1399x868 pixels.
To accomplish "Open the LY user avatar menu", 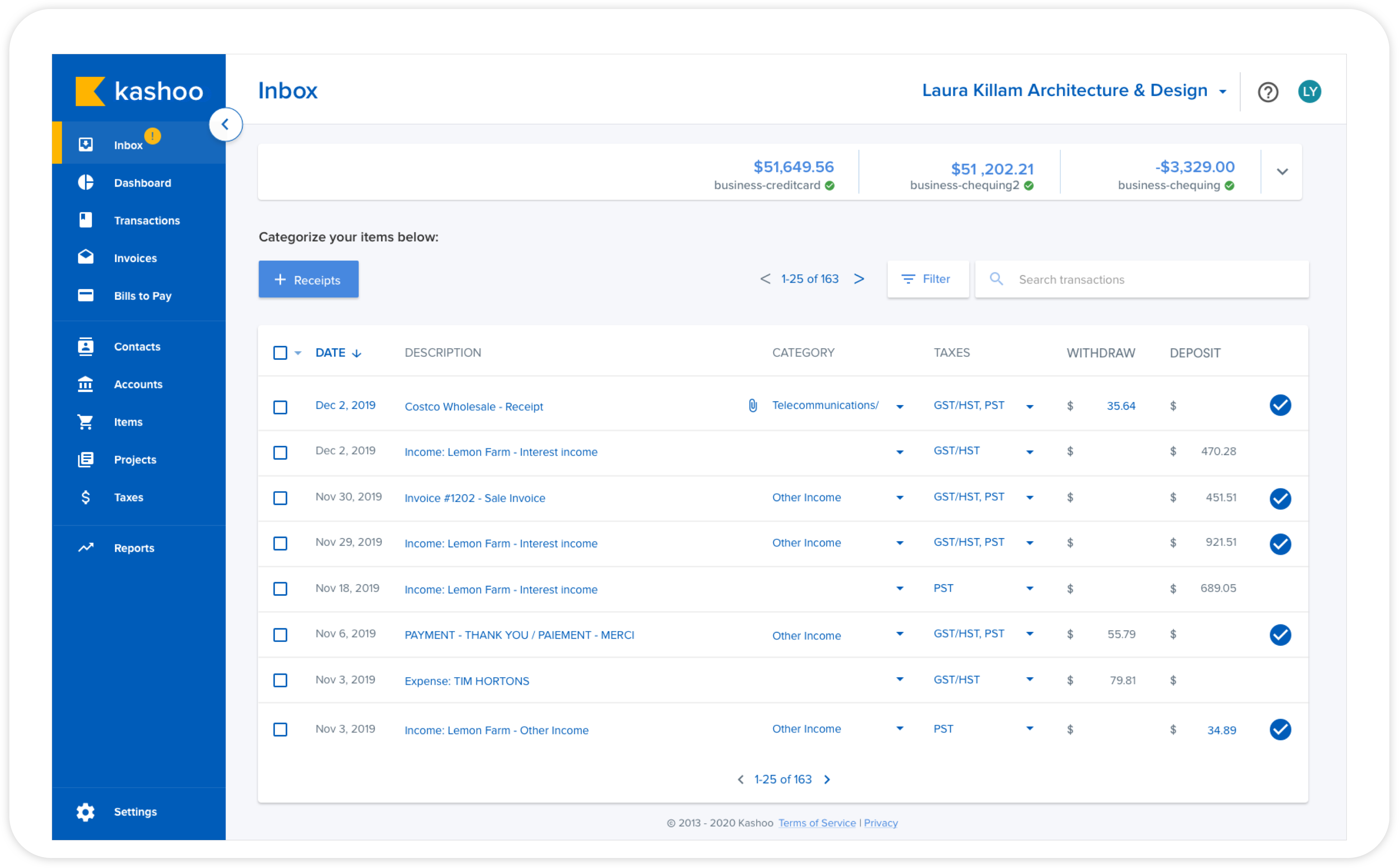I will pos(1310,92).
